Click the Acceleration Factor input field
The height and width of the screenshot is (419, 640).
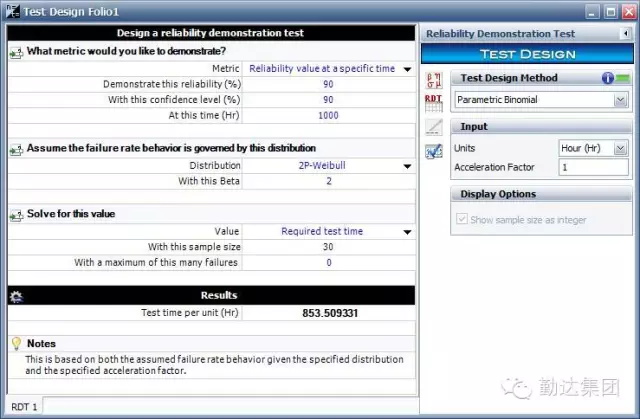592,167
